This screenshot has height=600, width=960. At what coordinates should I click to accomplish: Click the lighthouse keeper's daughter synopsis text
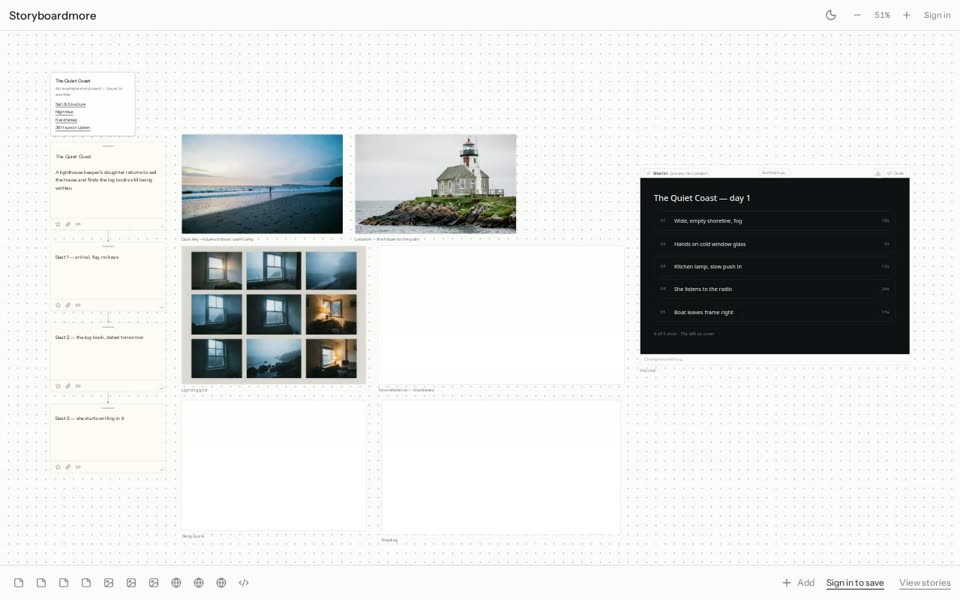(x=105, y=180)
